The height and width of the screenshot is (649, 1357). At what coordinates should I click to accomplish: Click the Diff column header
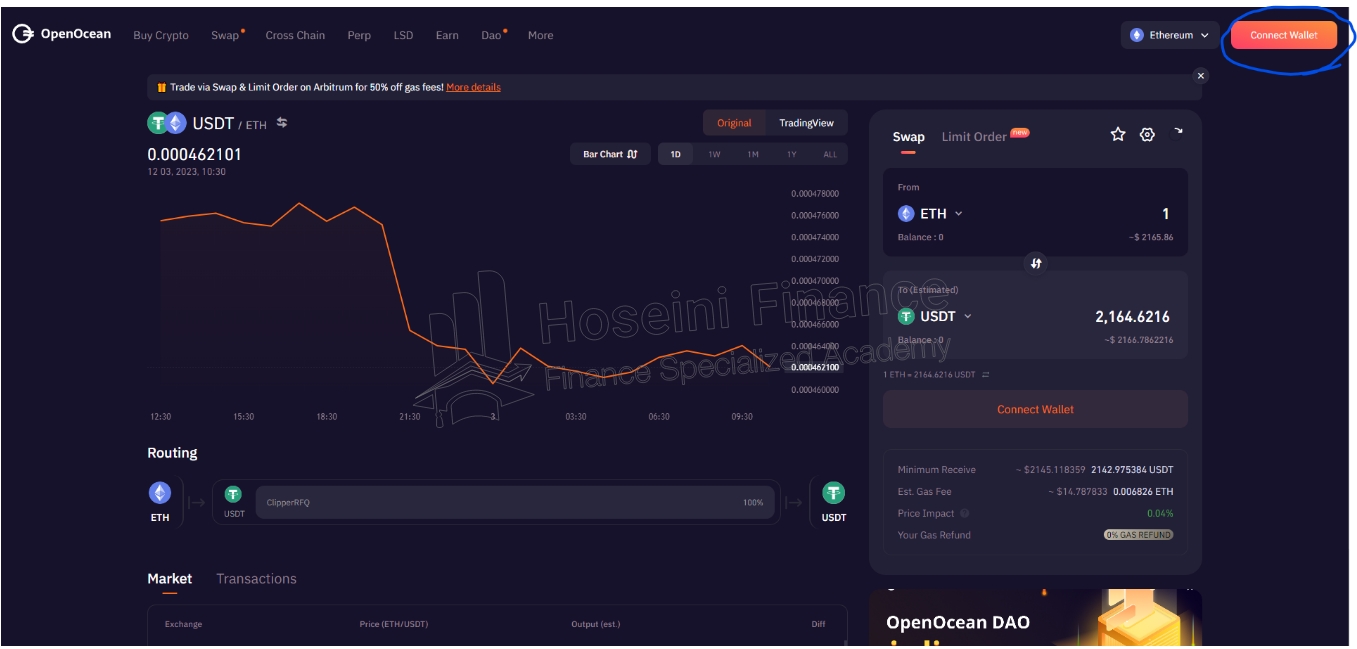818,624
